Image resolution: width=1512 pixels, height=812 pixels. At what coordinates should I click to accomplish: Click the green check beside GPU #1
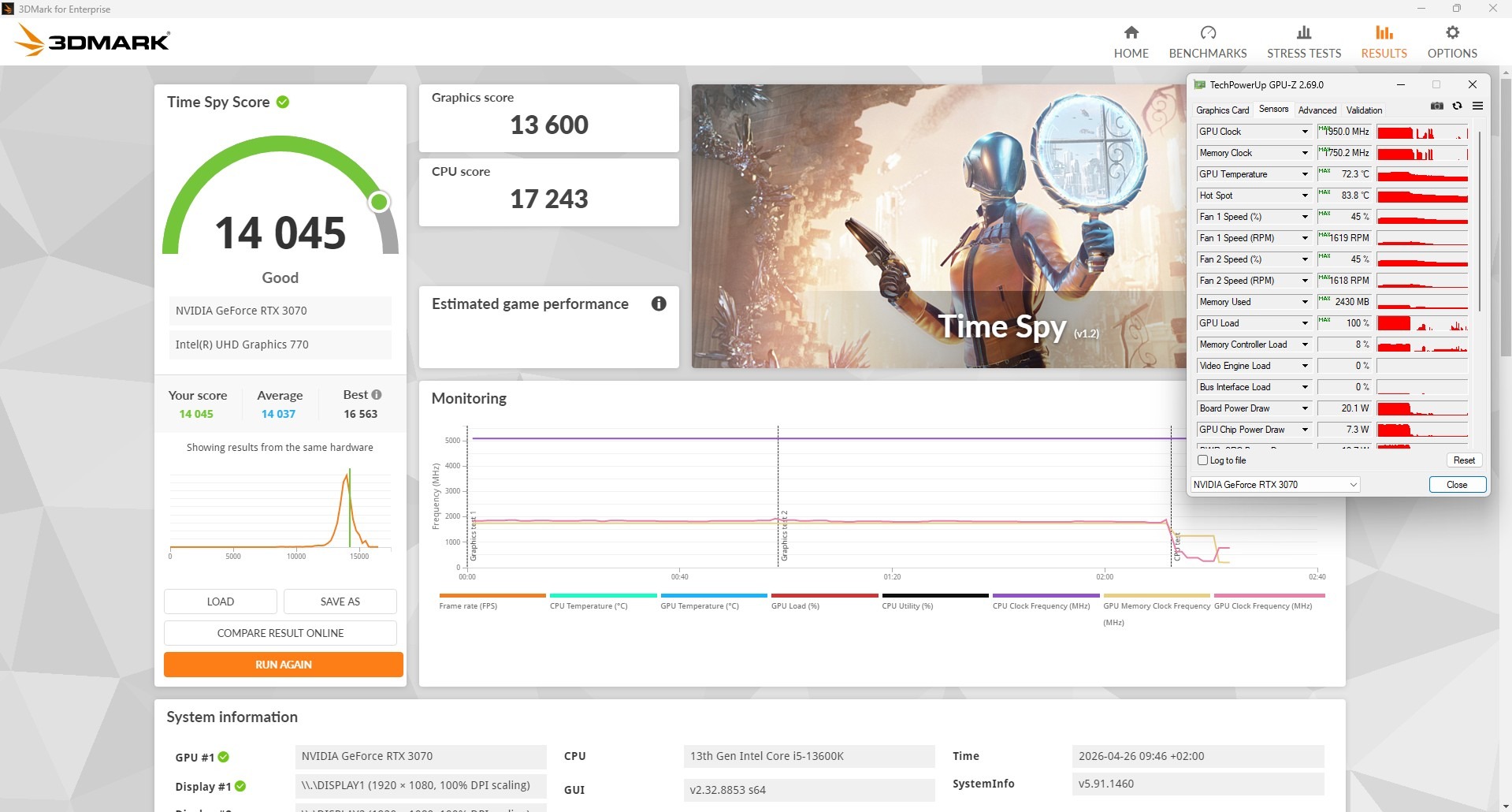pyautogui.click(x=224, y=757)
